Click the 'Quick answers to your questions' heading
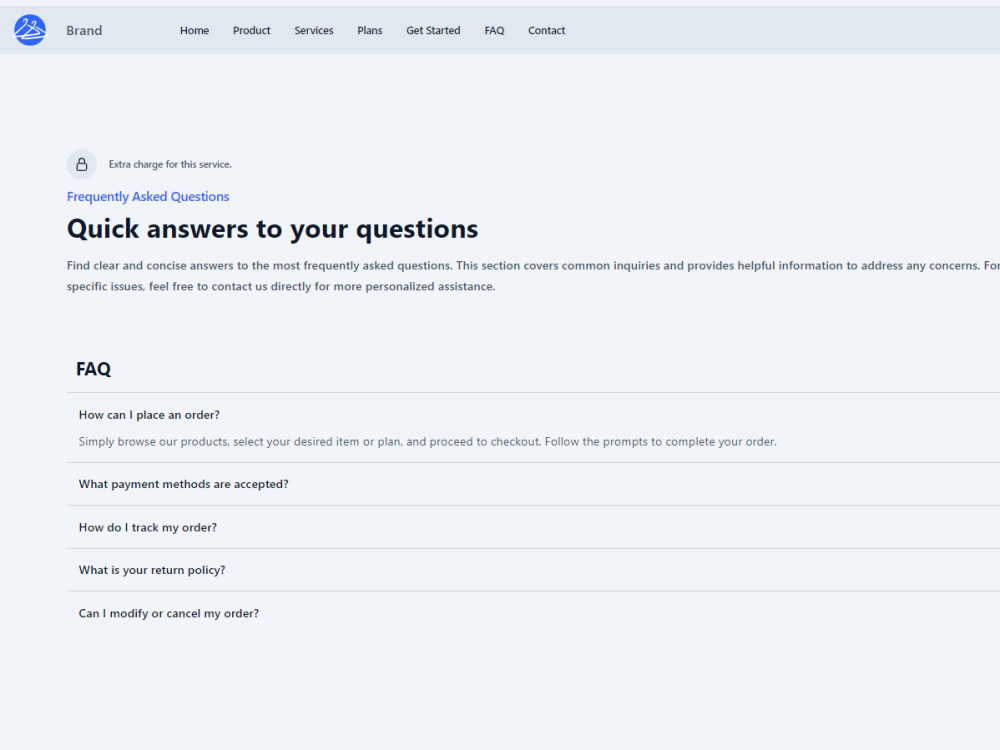Viewport: 1000px width, 750px height. pos(272,229)
